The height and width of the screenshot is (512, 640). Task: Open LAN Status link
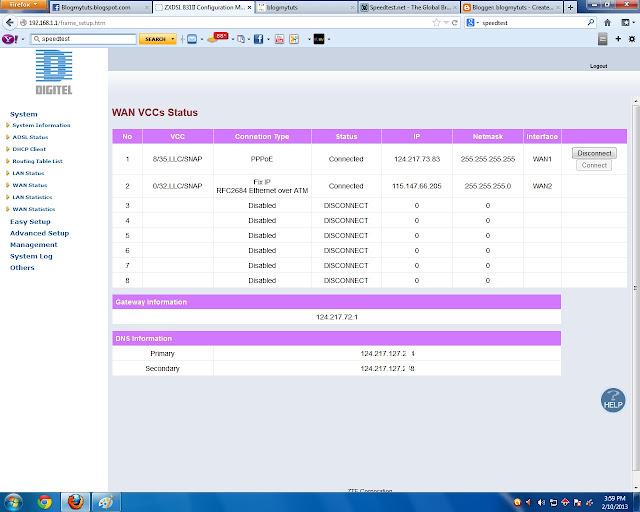tap(28, 173)
